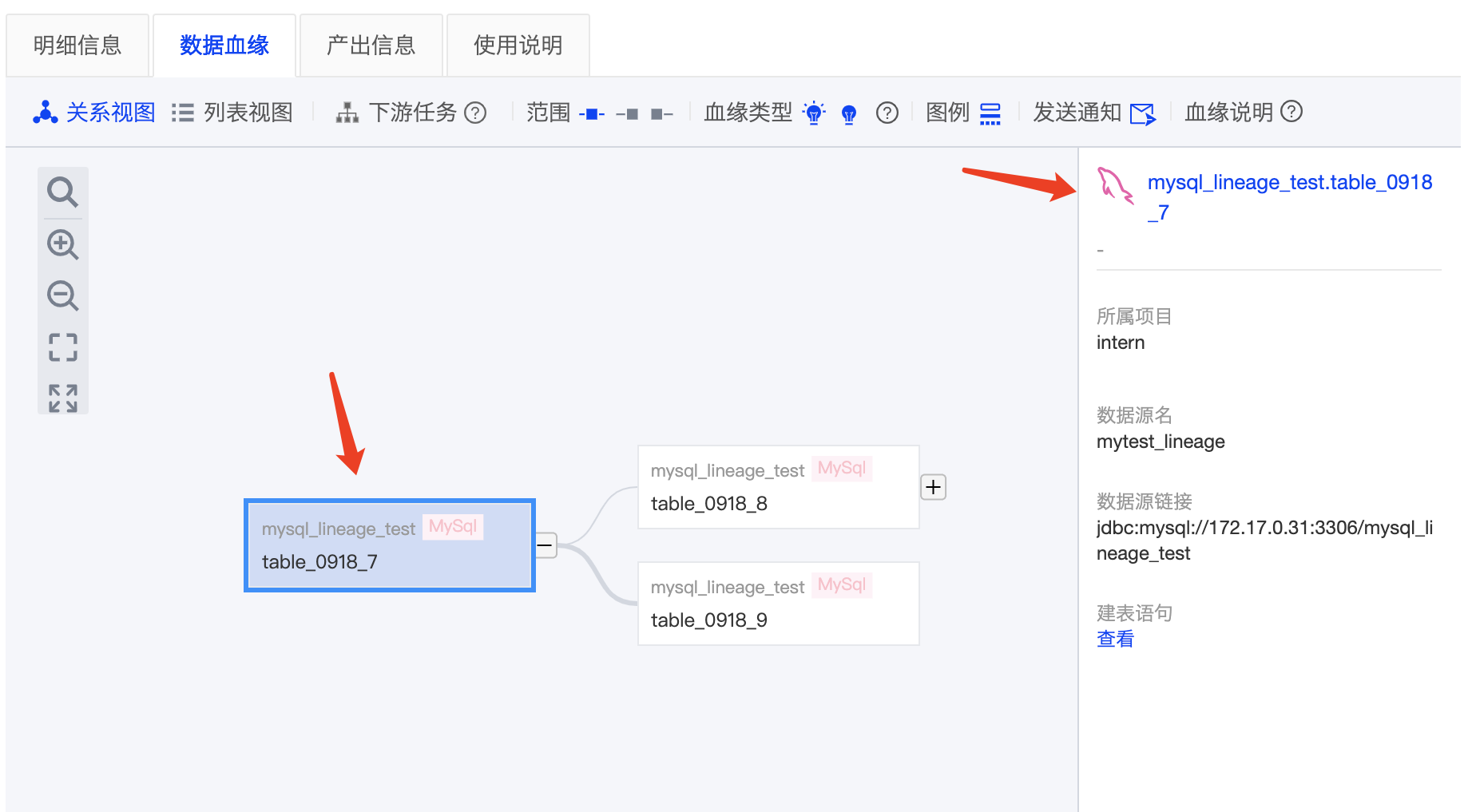Select the both-directions 范围 icon

tap(592, 113)
